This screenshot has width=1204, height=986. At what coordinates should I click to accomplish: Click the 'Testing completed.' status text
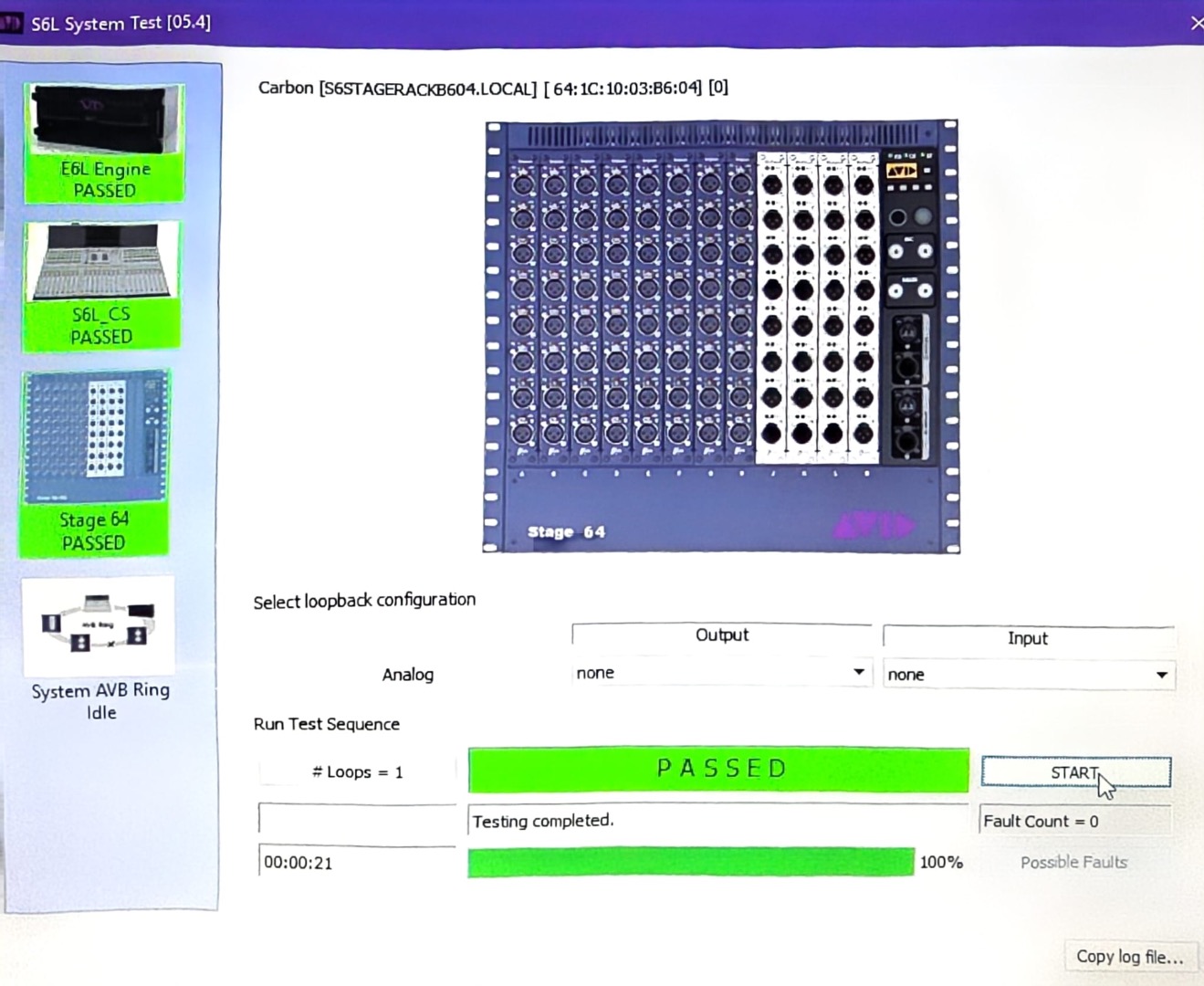pos(543,821)
